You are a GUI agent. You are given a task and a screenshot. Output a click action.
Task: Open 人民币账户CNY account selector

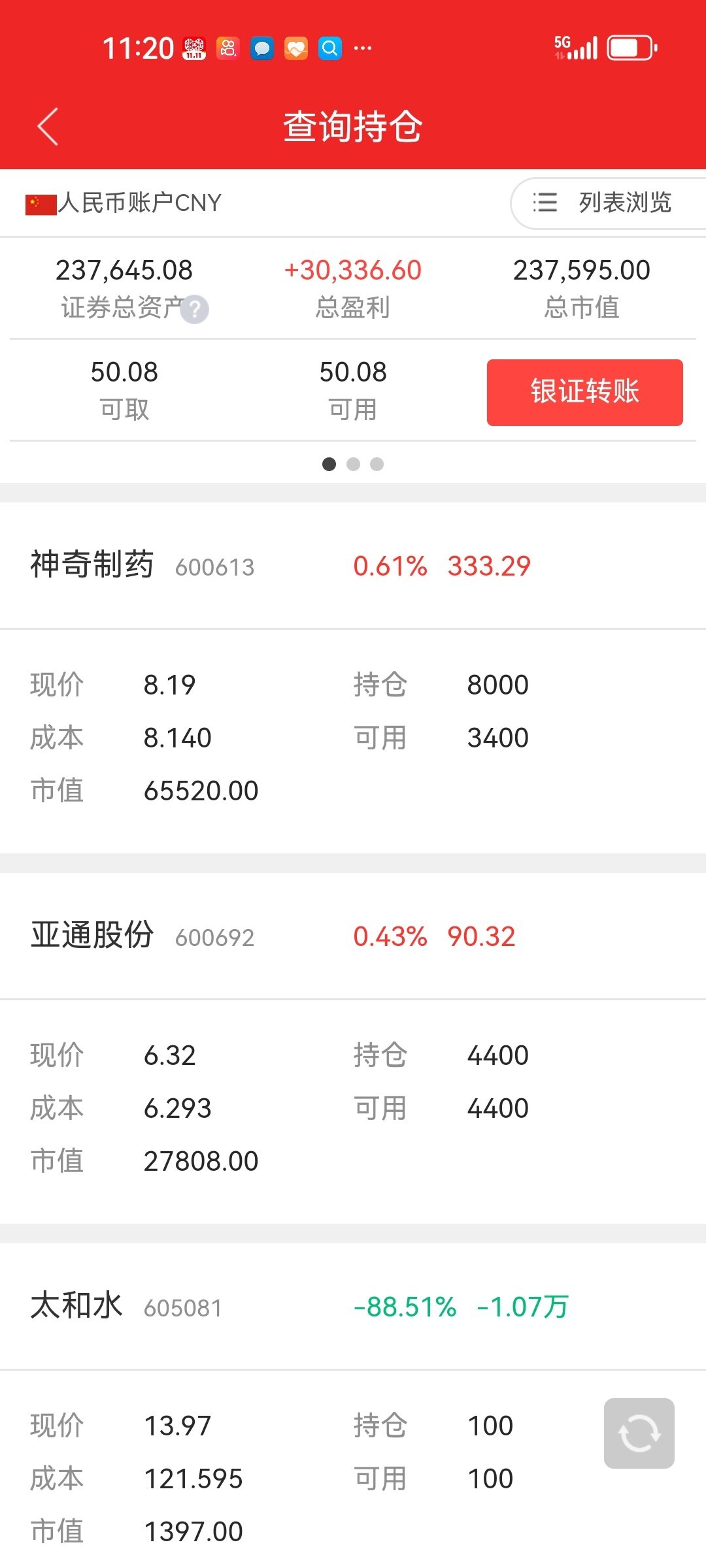point(139,203)
